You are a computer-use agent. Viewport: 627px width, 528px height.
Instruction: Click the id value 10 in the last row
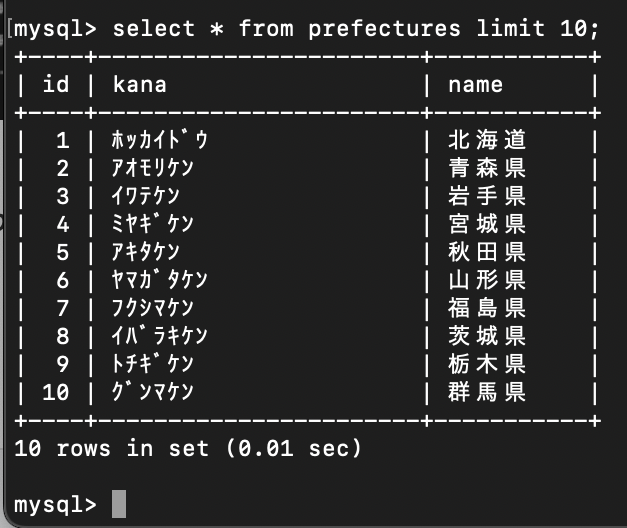pyautogui.click(x=56, y=392)
